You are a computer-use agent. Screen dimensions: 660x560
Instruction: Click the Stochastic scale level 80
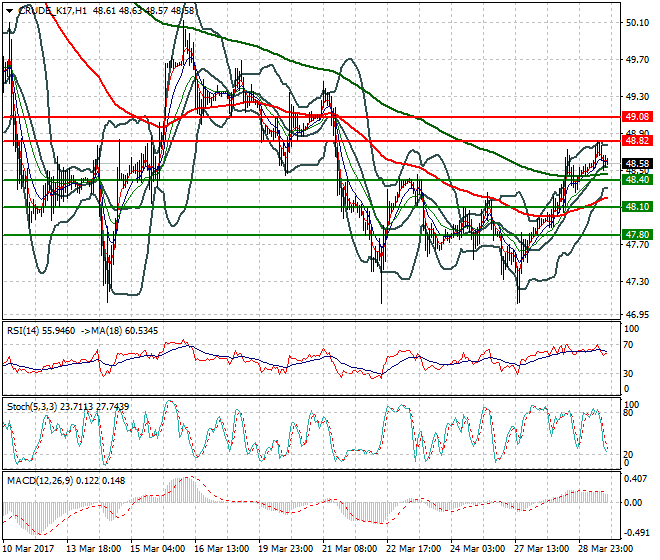(x=628, y=413)
